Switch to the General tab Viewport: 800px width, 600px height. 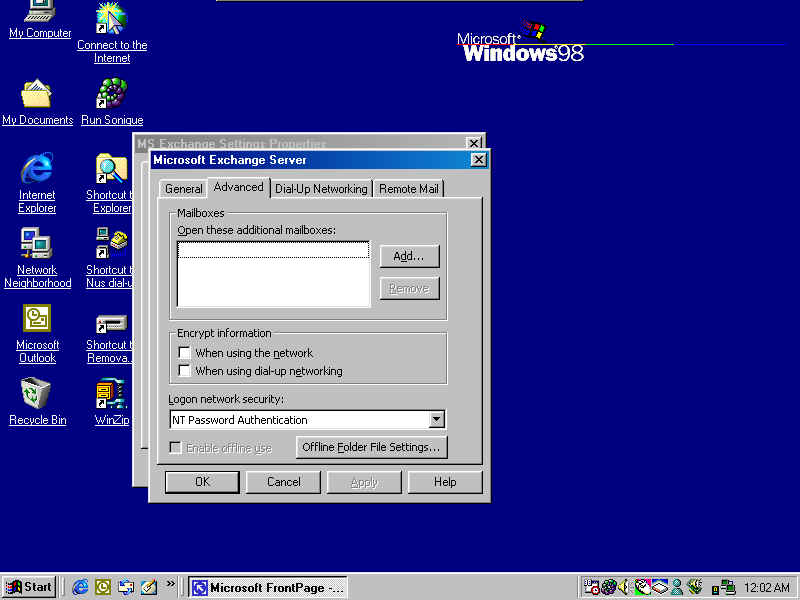[x=184, y=189]
